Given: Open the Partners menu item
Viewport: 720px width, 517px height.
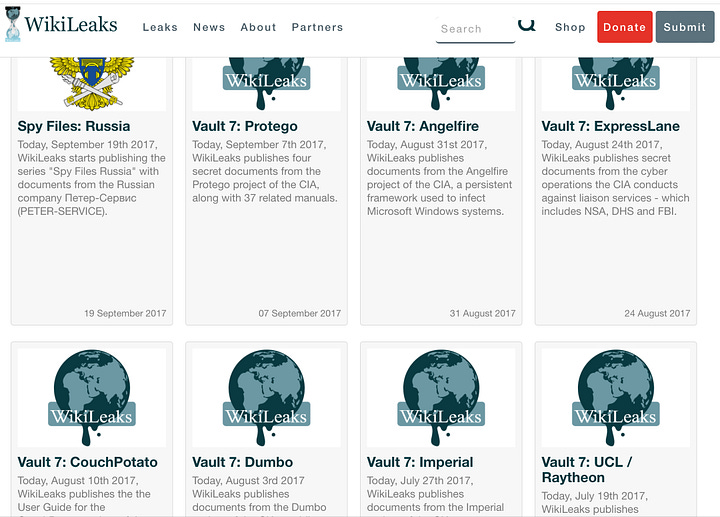Looking at the screenshot, I should click(317, 27).
